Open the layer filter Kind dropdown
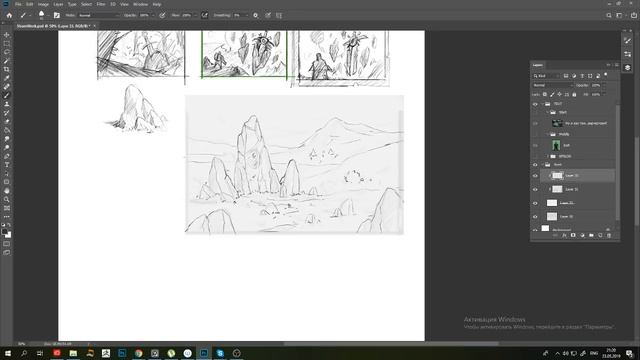This screenshot has width=640, height=360. (x=546, y=76)
